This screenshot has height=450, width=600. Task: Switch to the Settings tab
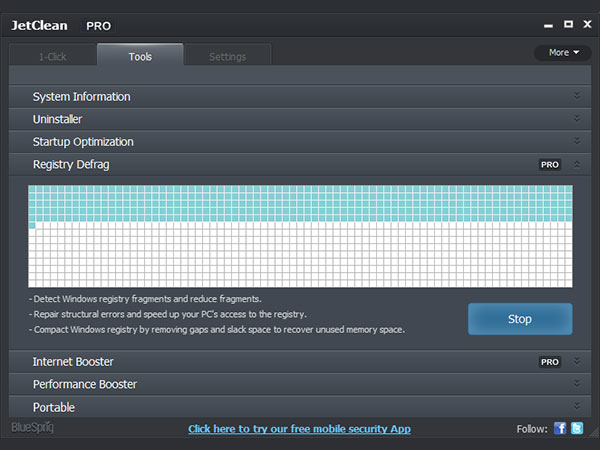(227, 57)
